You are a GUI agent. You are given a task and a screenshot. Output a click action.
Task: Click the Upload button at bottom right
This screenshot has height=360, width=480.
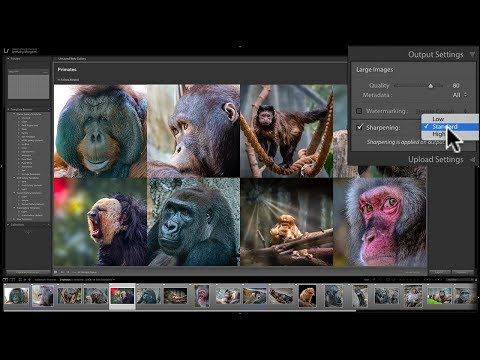pyautogui.click(x=463, y=272)
